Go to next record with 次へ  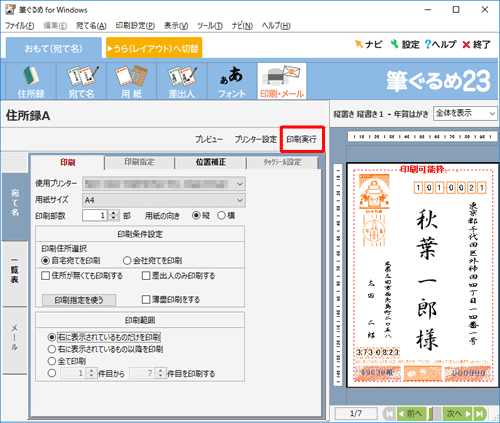458,414
